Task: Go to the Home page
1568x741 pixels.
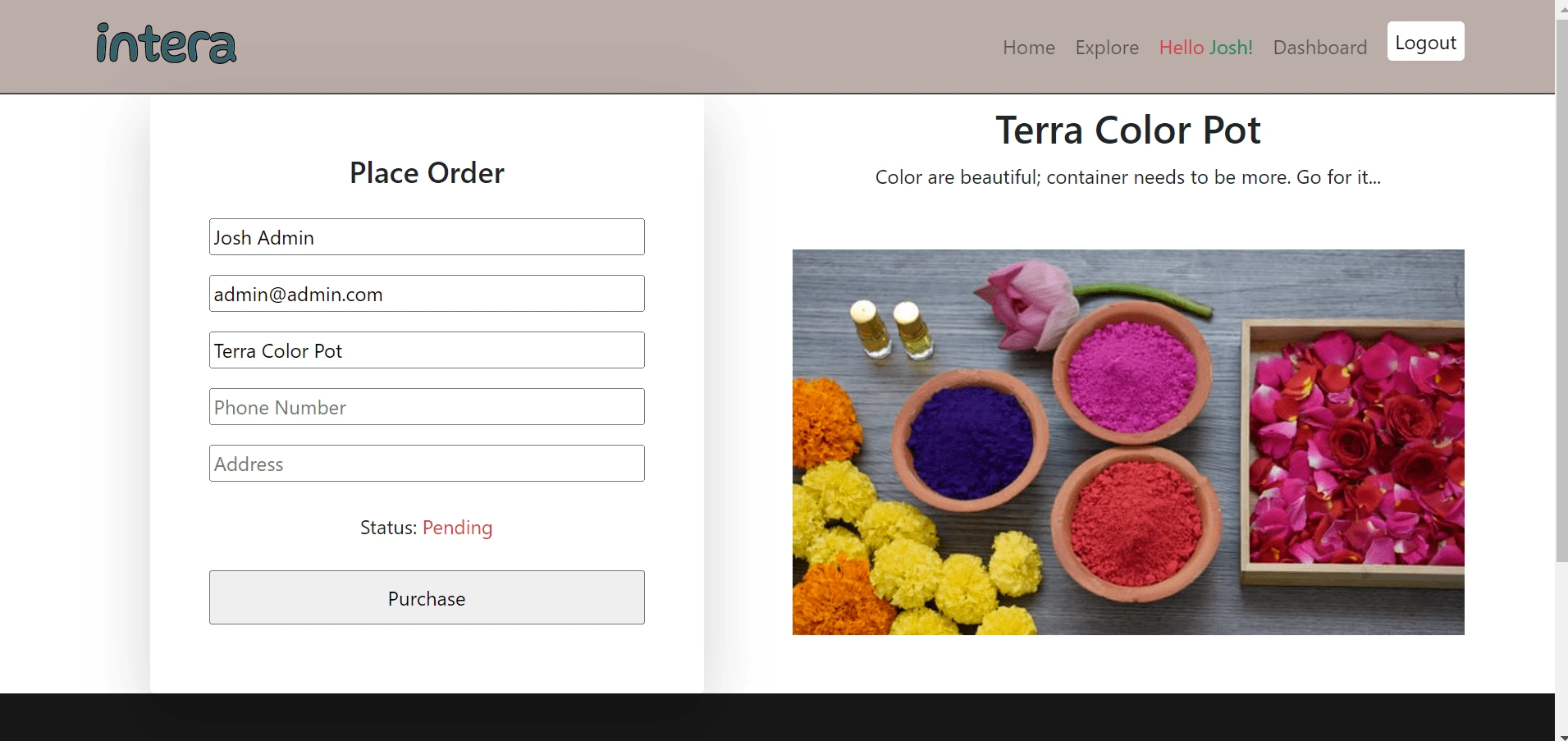Action: pos(1028,48)
